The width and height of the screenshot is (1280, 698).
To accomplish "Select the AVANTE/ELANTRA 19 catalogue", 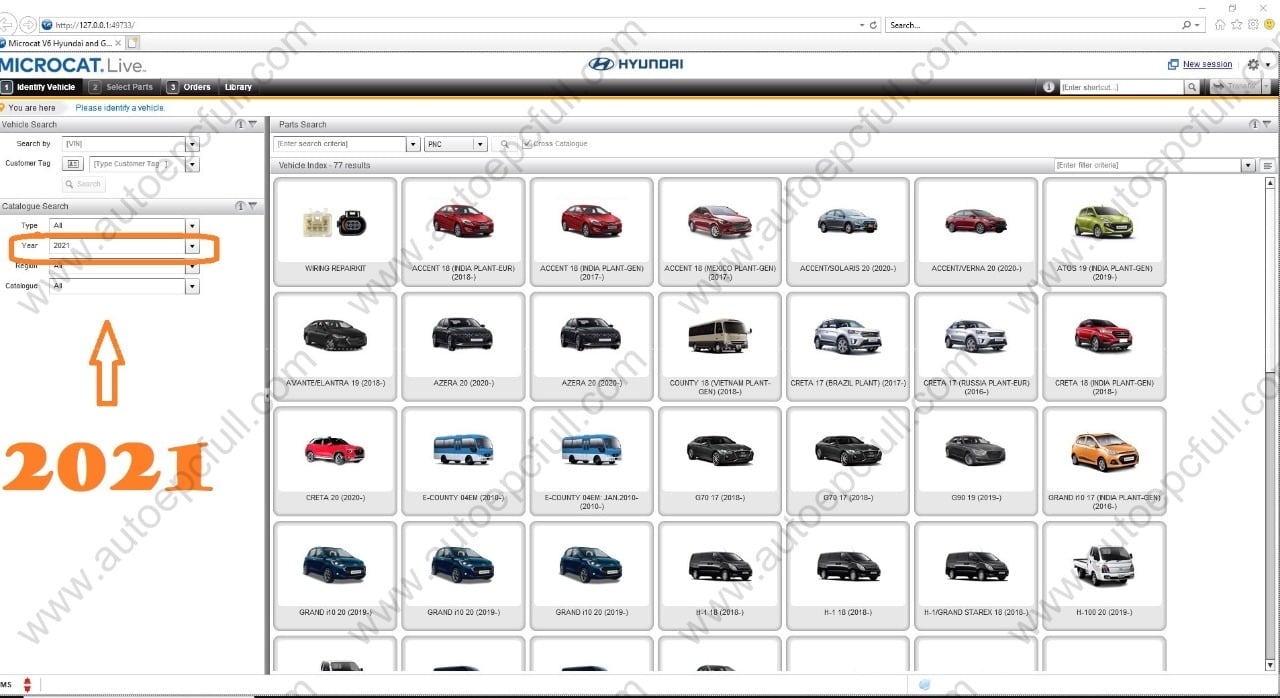I will click(334, 346).
